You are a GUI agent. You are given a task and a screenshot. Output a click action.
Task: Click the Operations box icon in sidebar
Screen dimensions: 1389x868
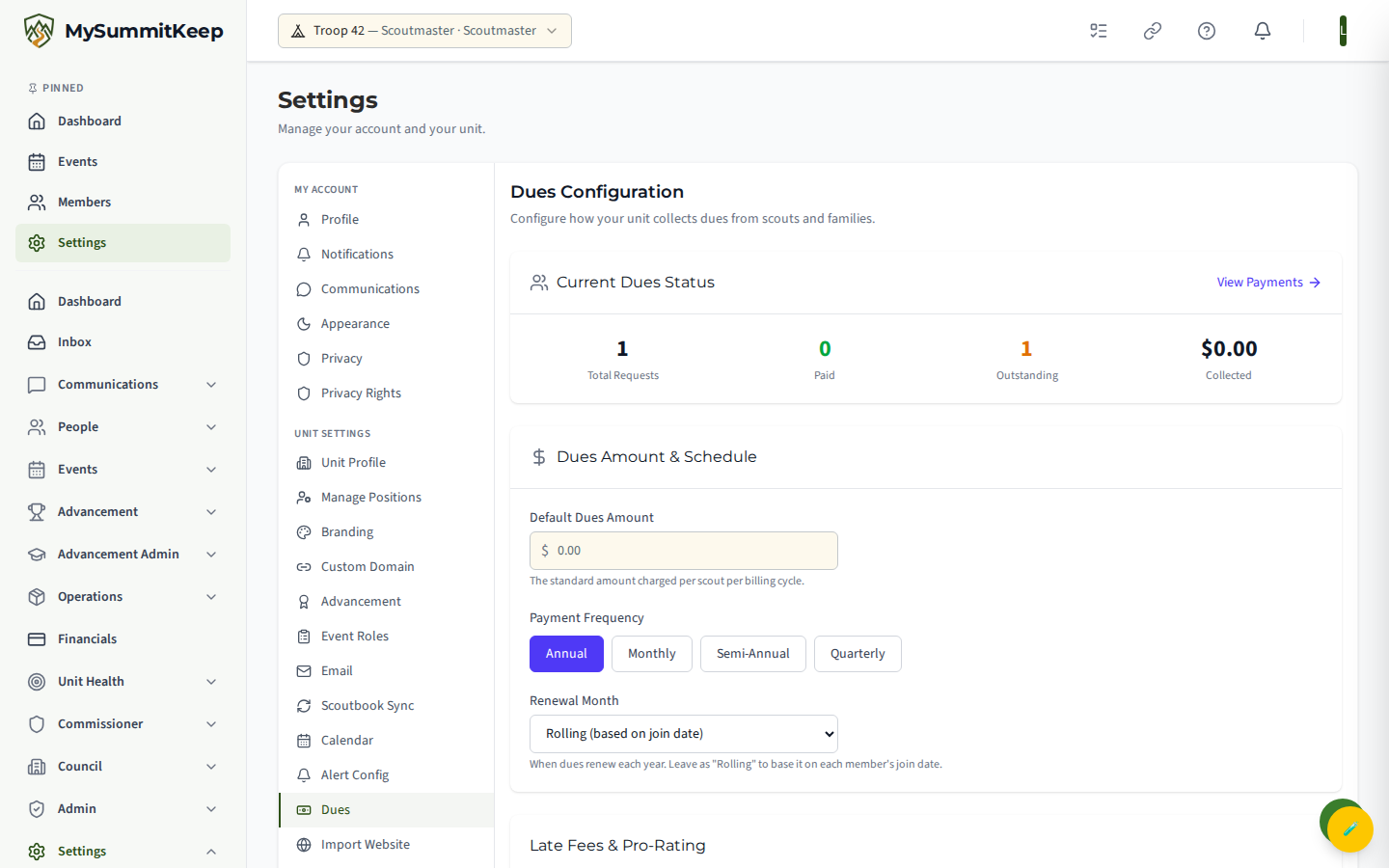pos(37,597)
